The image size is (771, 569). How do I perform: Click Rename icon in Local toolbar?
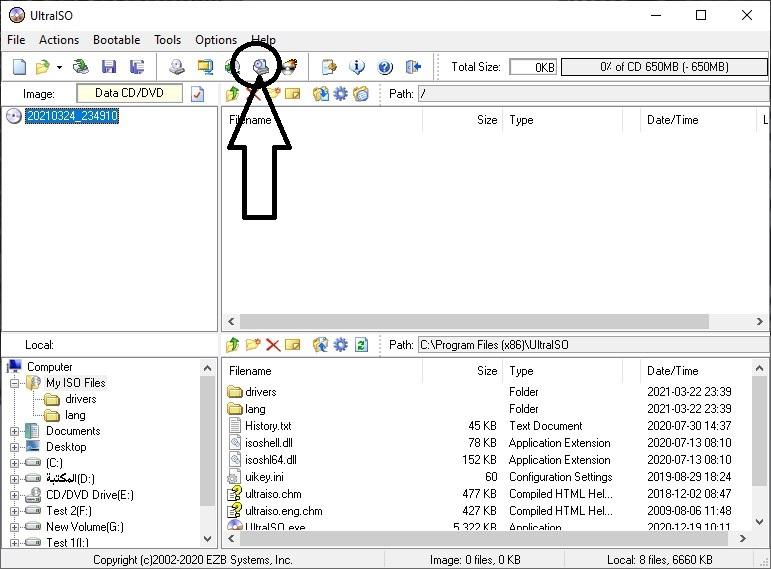pyautogui.click(x=293, y=345)
